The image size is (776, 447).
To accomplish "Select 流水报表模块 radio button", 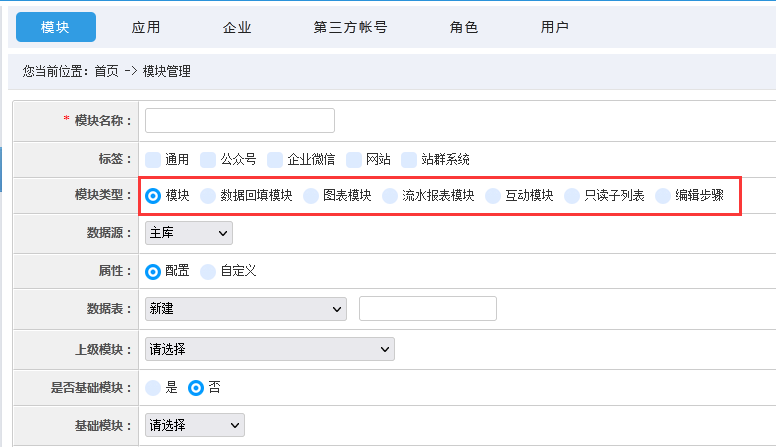I will click(x=390, y=196).
